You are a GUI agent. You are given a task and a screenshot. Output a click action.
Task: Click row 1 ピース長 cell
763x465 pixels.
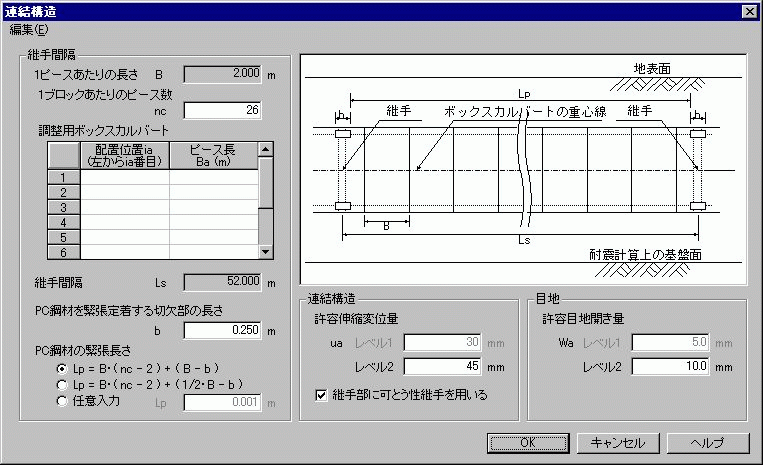[x=214, y=177]
